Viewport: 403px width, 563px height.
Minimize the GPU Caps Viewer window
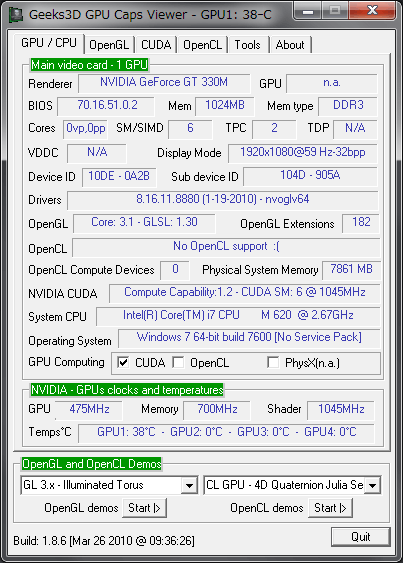(x=307, y=11)
